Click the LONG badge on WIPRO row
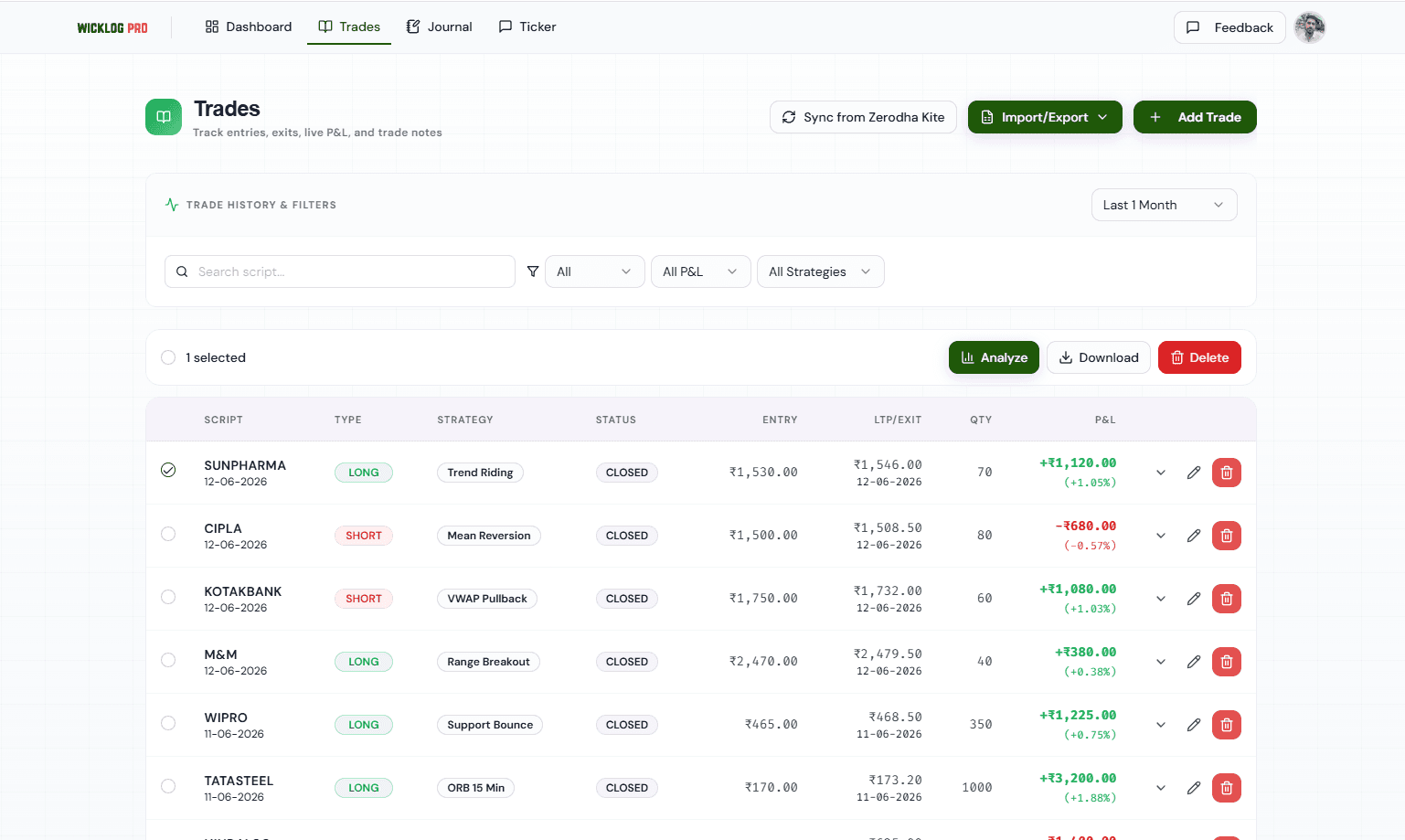This screenshot has width=1405, height=840. point(364,725)
